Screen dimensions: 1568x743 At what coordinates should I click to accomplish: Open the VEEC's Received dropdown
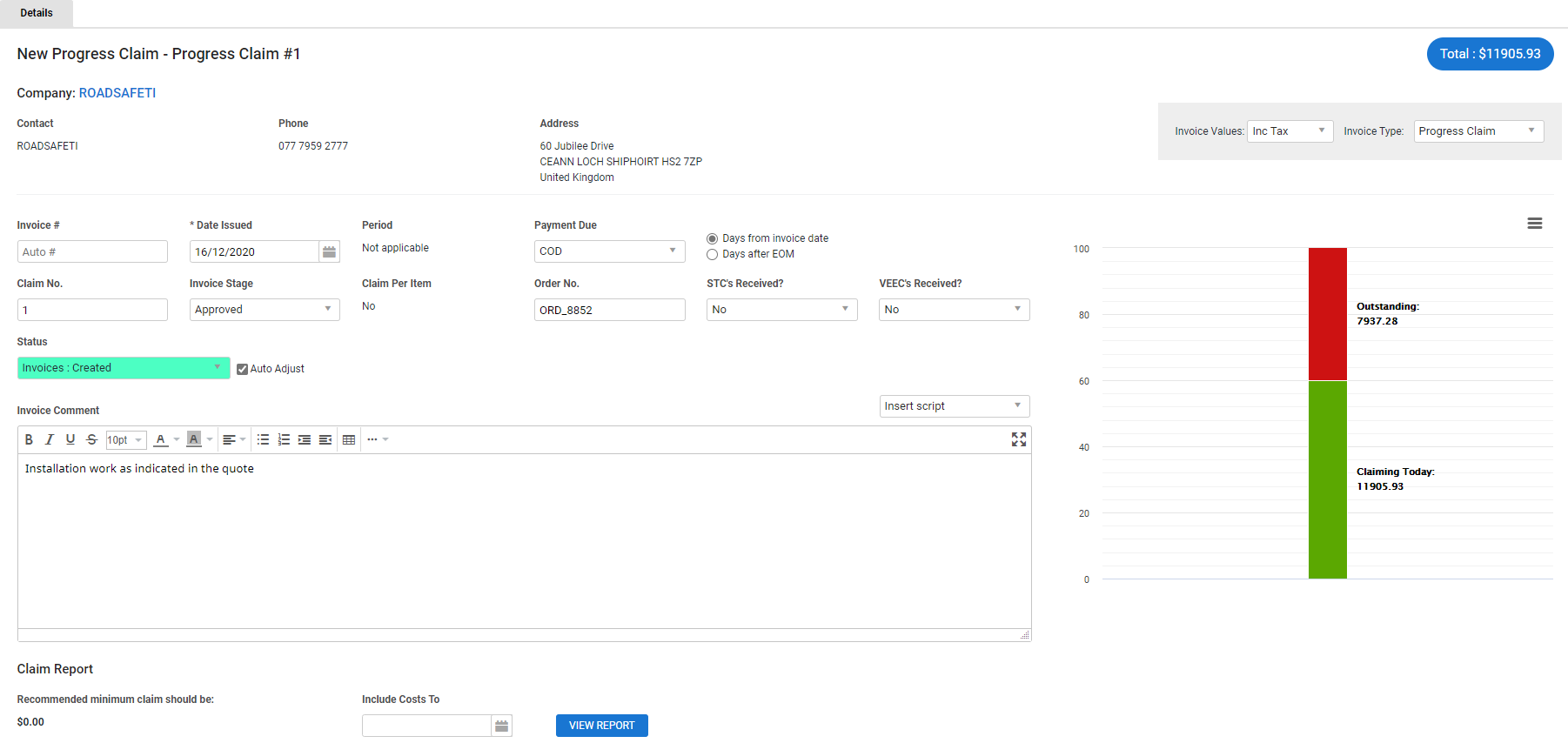tap(954, 310)
